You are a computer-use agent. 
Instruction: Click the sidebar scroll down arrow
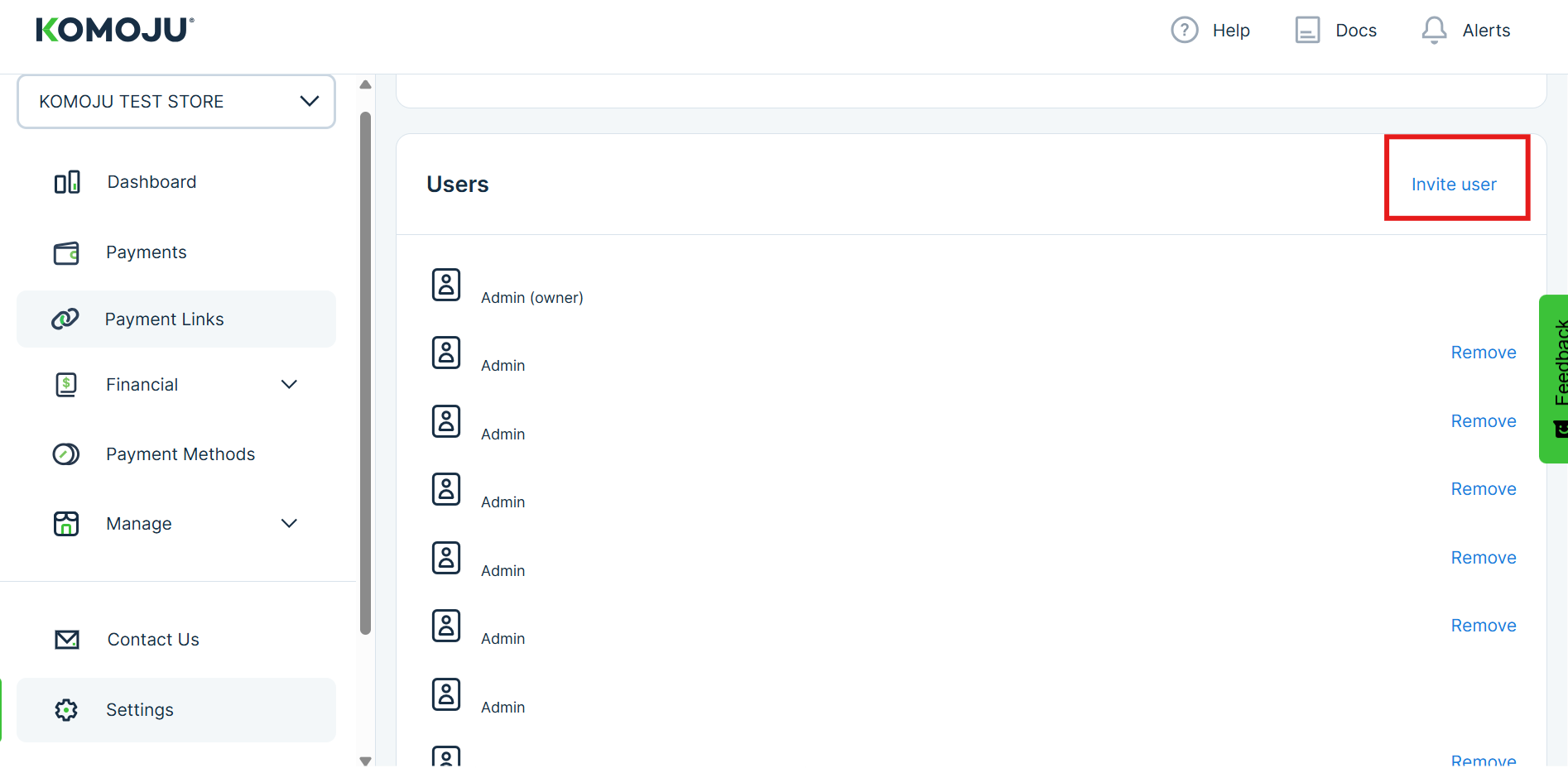365,761
